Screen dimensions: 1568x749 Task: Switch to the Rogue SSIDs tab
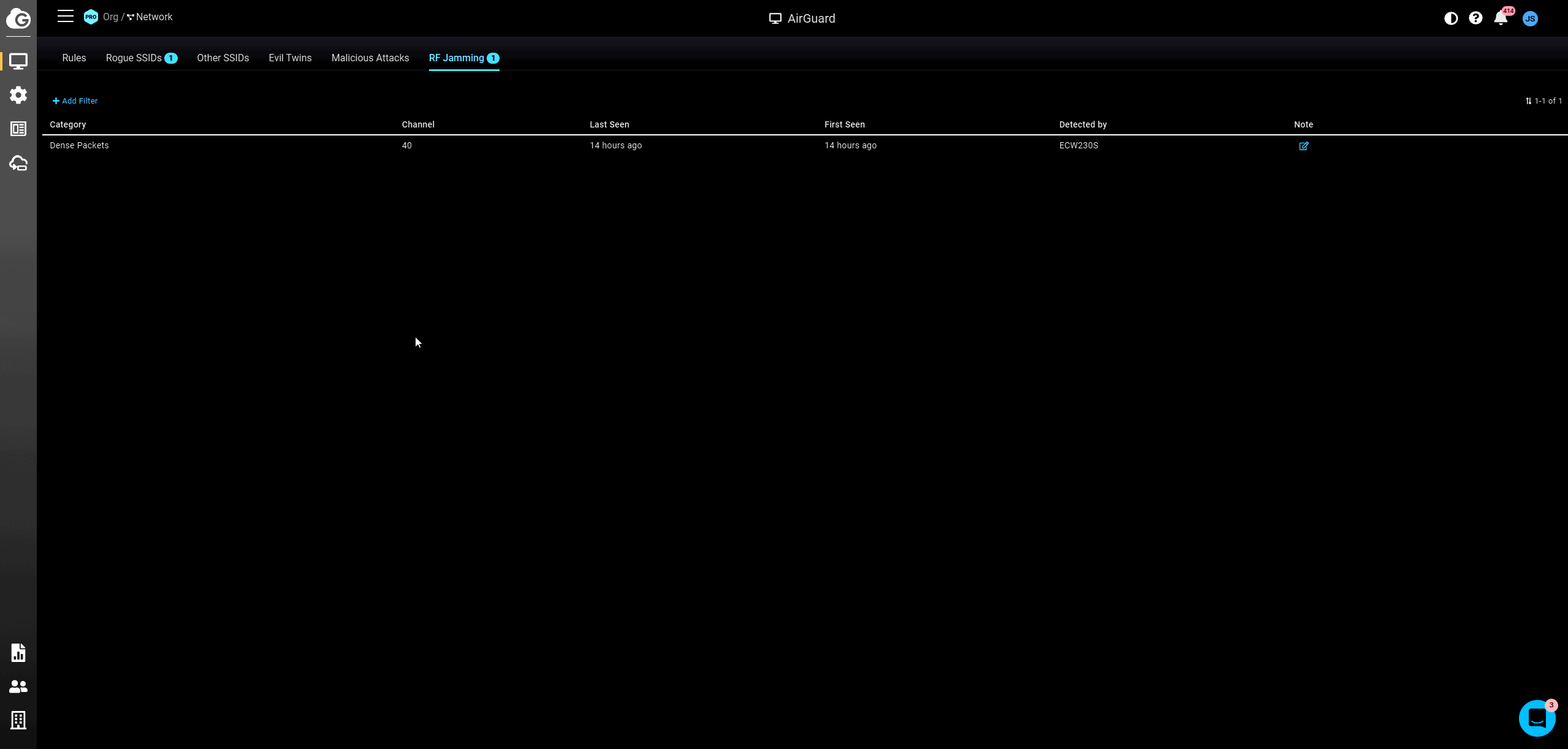click(x=134, y=58)
